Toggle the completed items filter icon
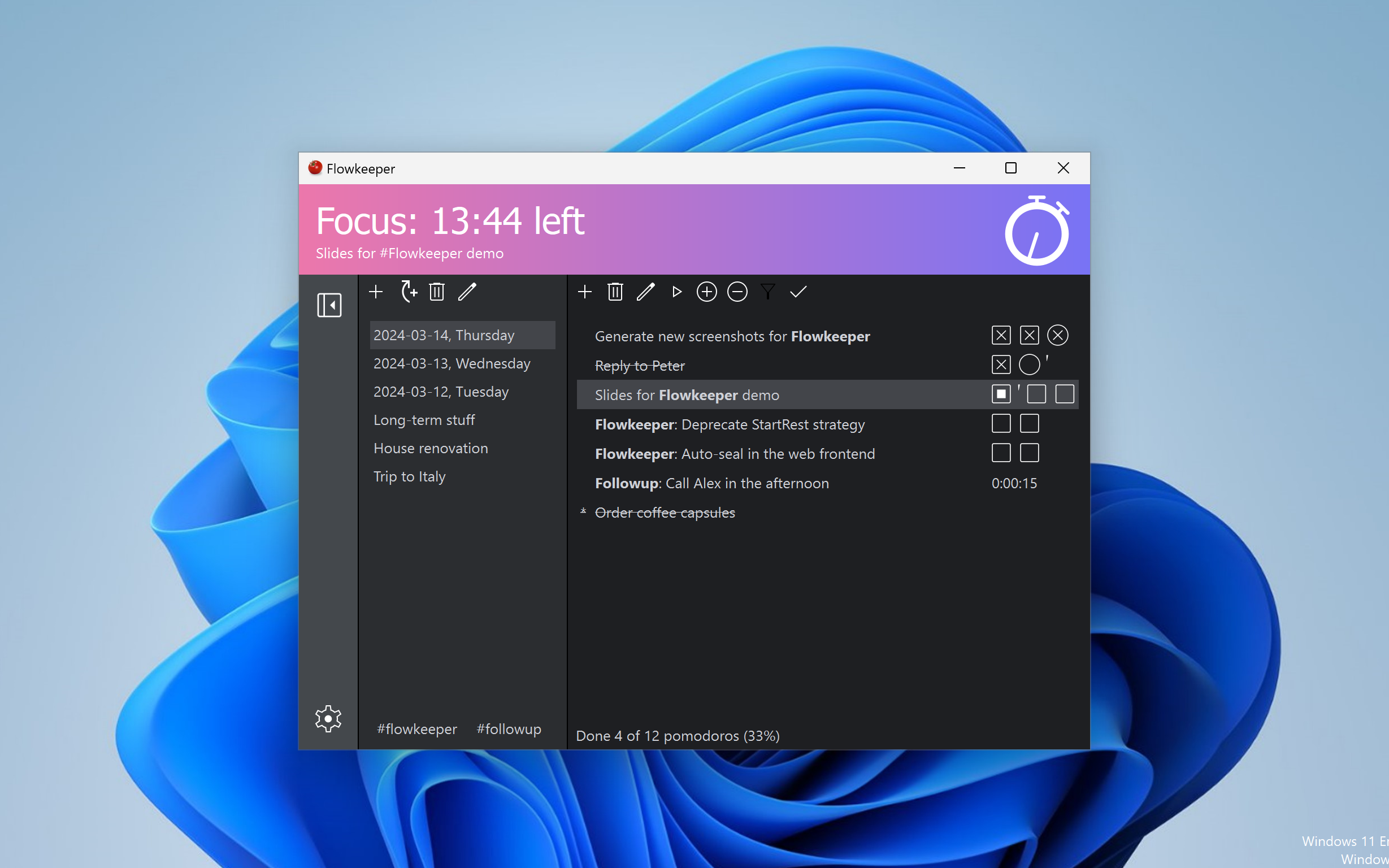This screenshot has height=868, width=1389. (768, 292)
